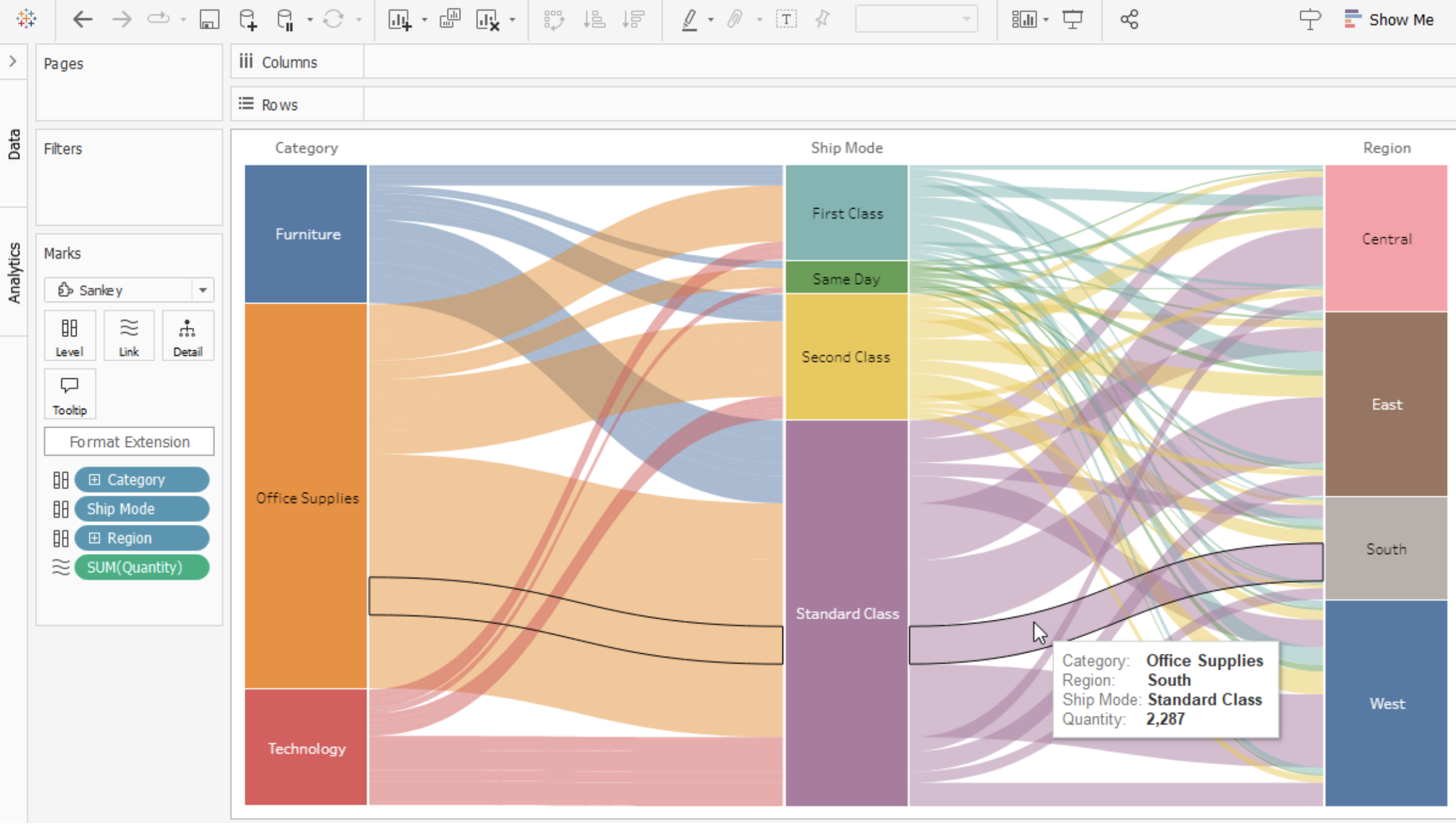Open the Tooltip marks card
1456x826 pixels.
(70, 394)
